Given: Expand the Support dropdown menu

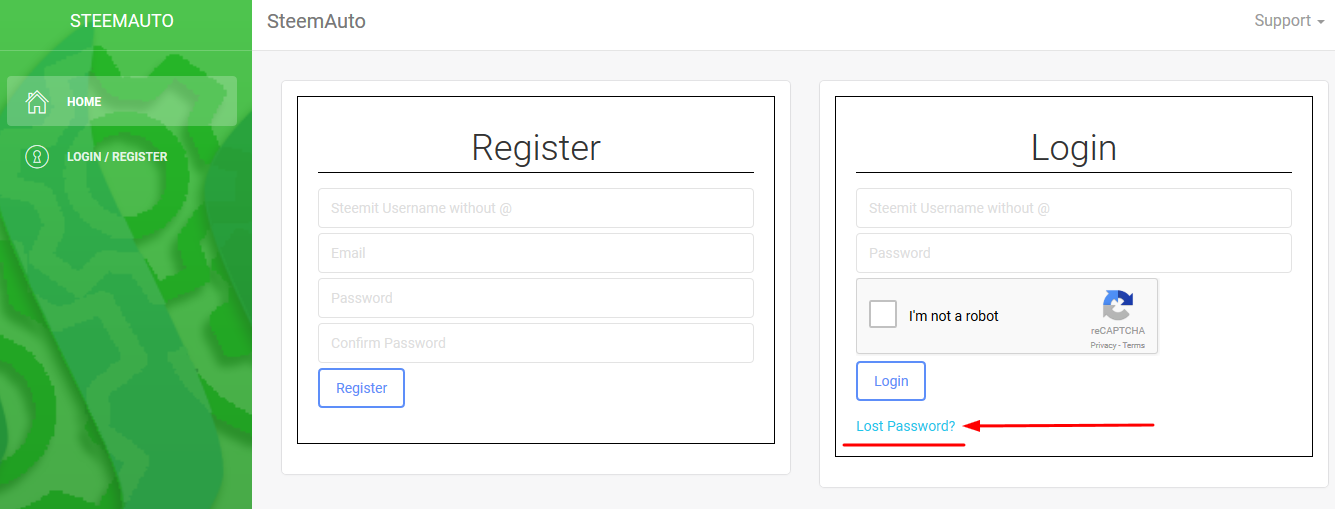Looking at the screenshot, I should coord(1289,21).
